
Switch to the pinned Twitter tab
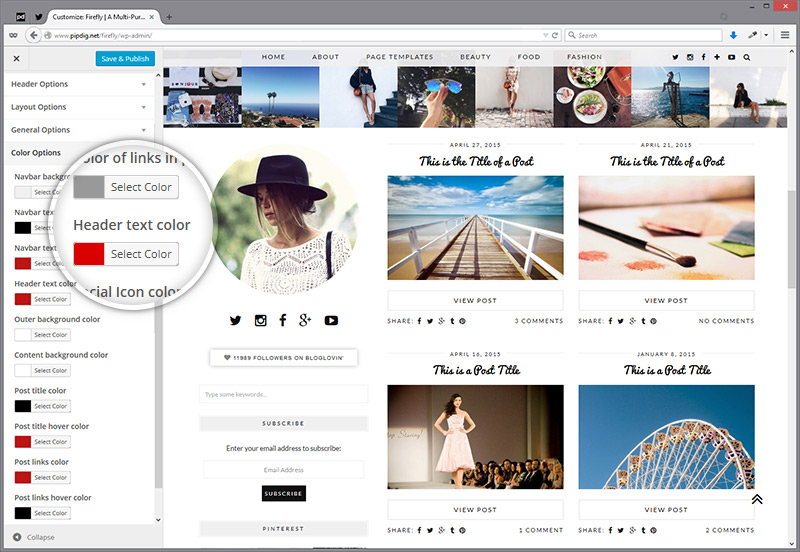pos(39,17)
